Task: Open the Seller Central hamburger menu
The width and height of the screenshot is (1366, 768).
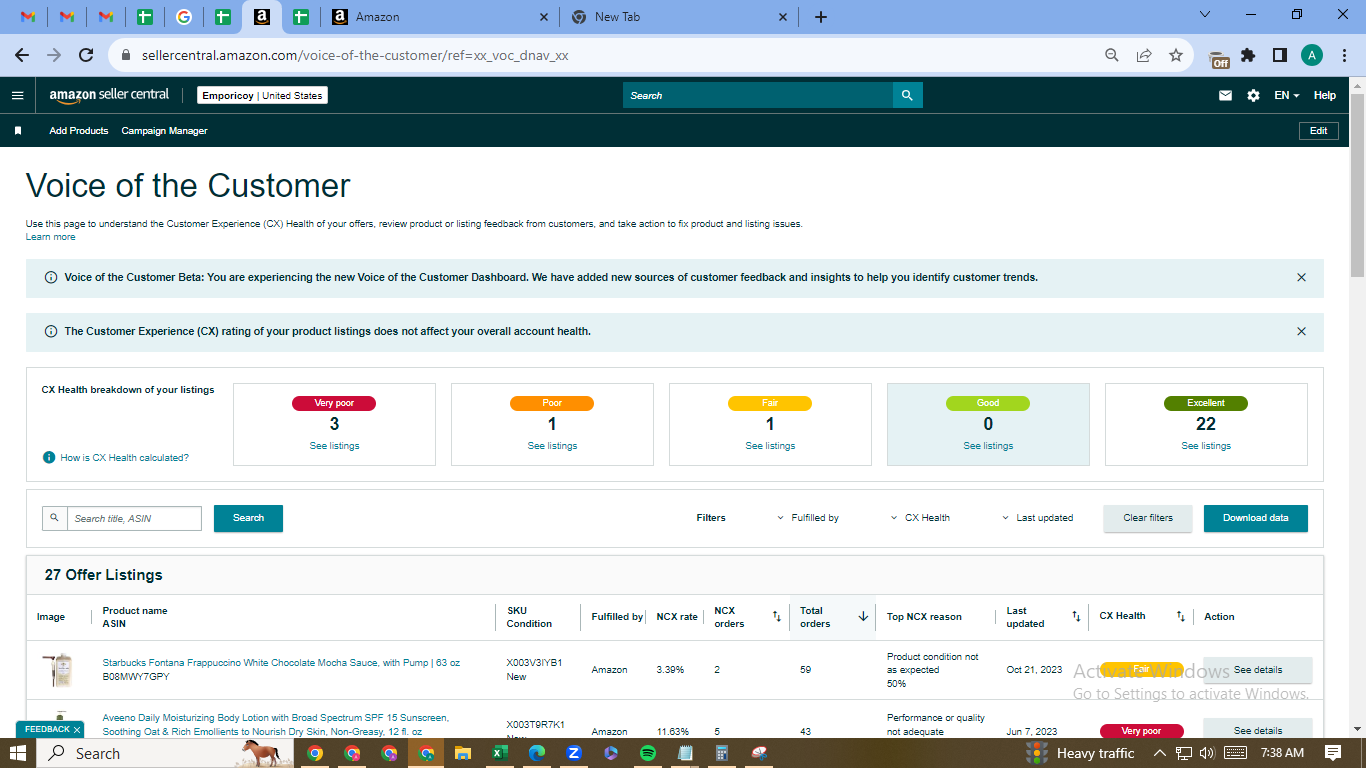Action: click(17, 96)
